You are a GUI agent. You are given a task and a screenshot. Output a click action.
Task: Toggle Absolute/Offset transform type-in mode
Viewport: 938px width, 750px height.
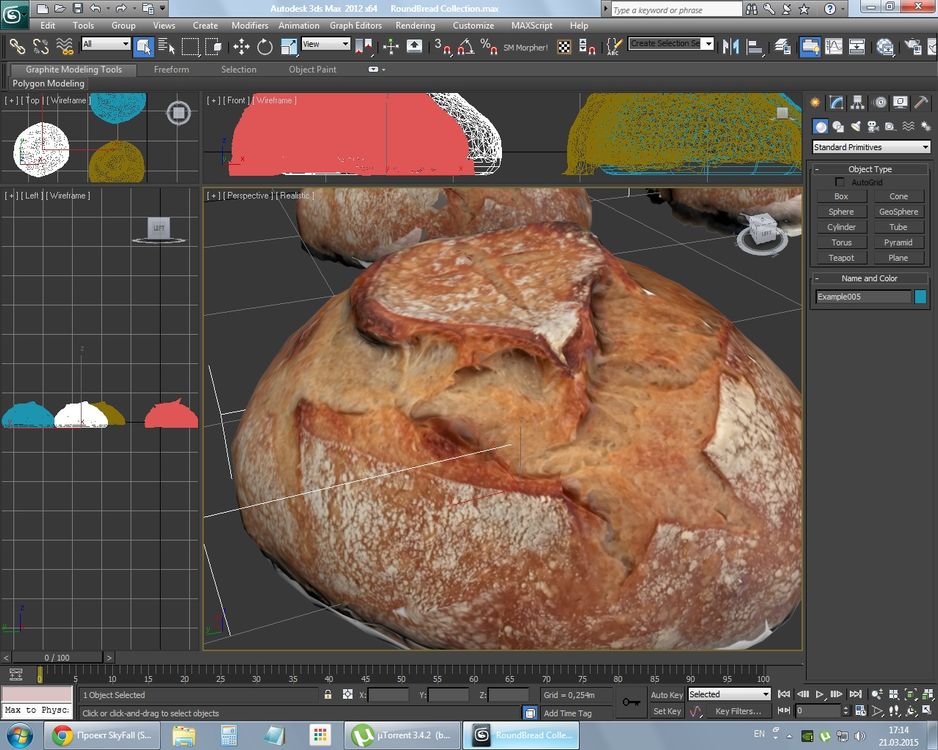pyautogui.click(x=348, y=694)
